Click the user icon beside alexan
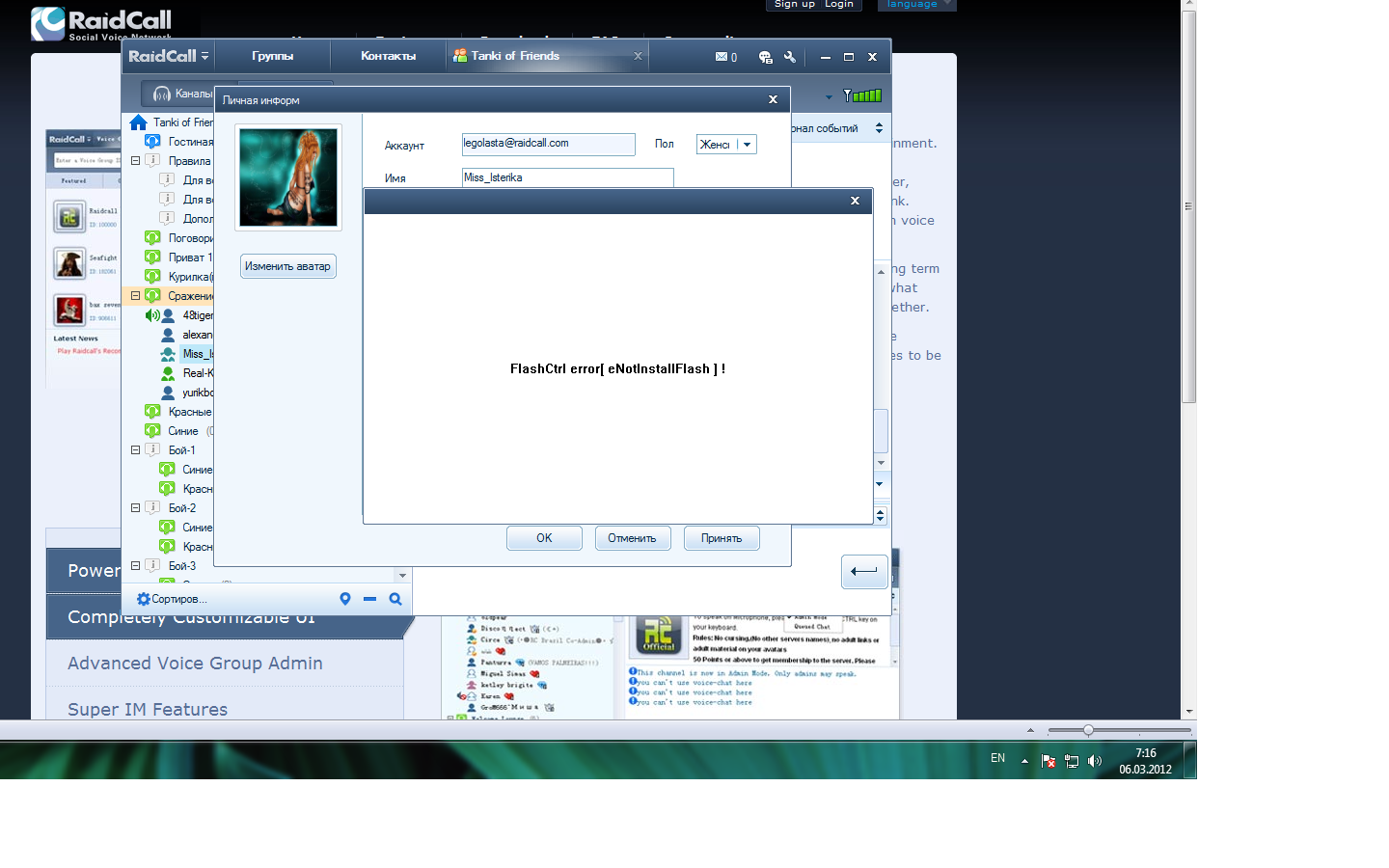 coord(168,335)
